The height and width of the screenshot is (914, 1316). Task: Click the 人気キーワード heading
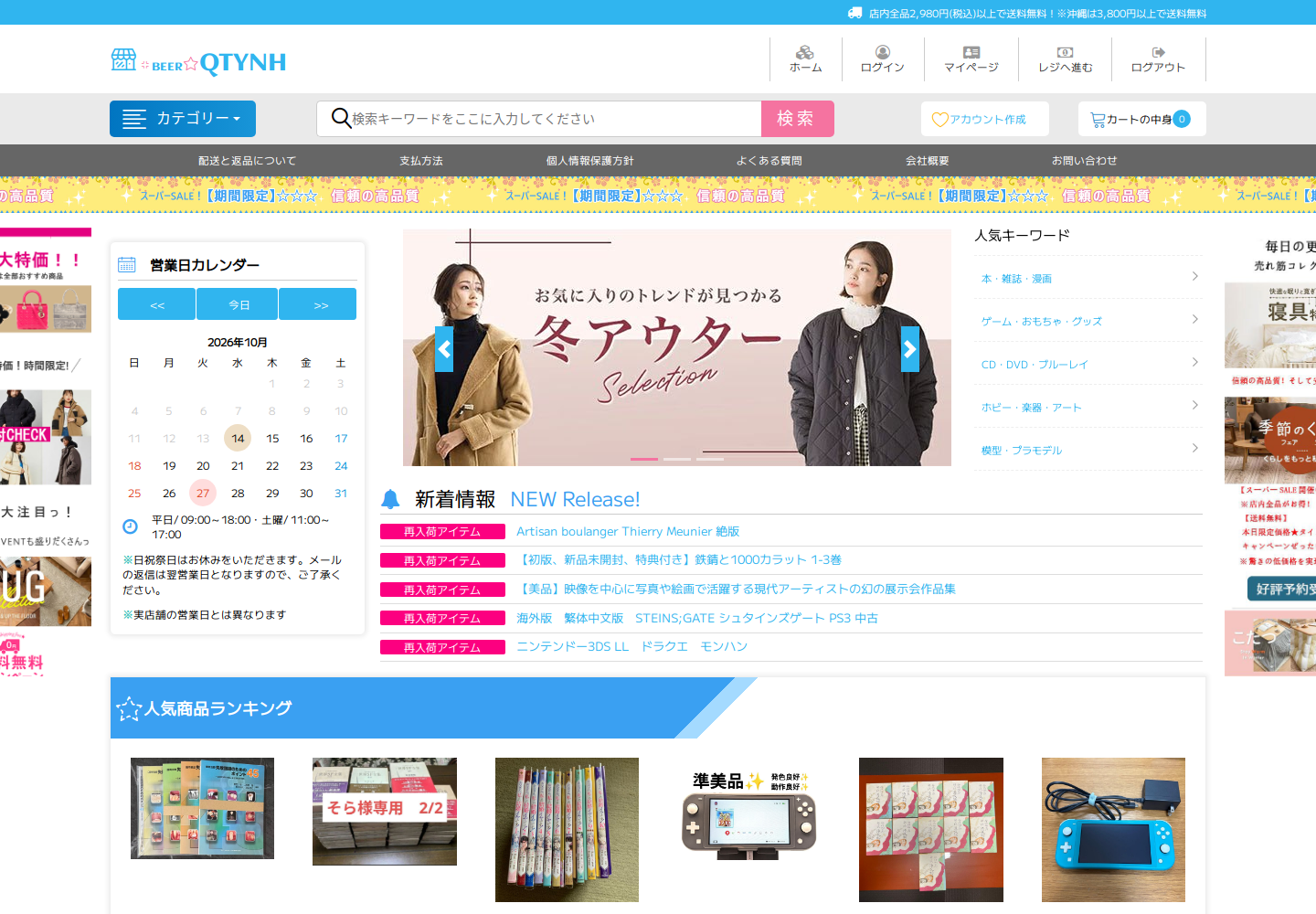click(x=1022, y=235)
